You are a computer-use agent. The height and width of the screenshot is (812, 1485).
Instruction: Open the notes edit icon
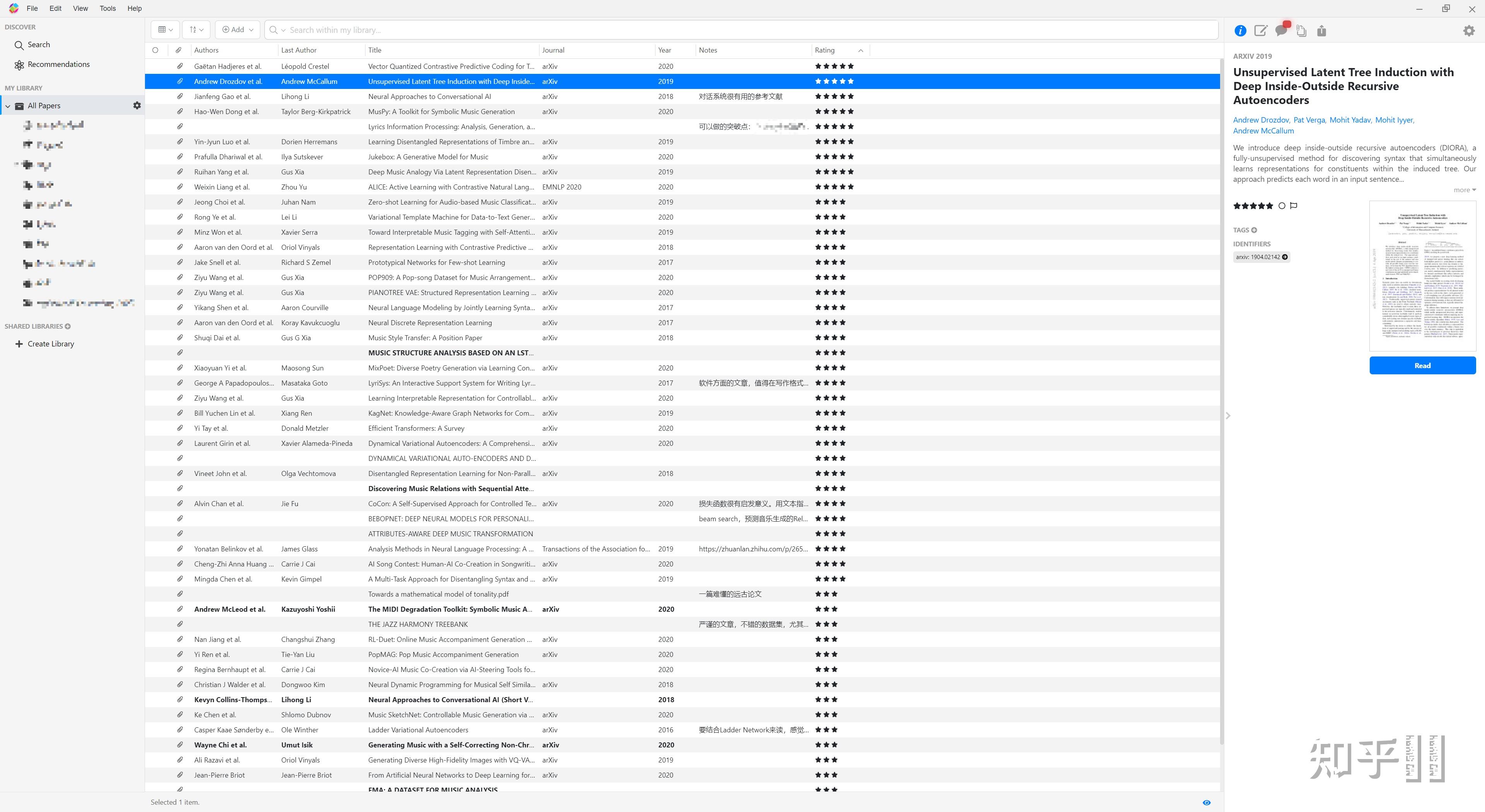point(1261,31)
